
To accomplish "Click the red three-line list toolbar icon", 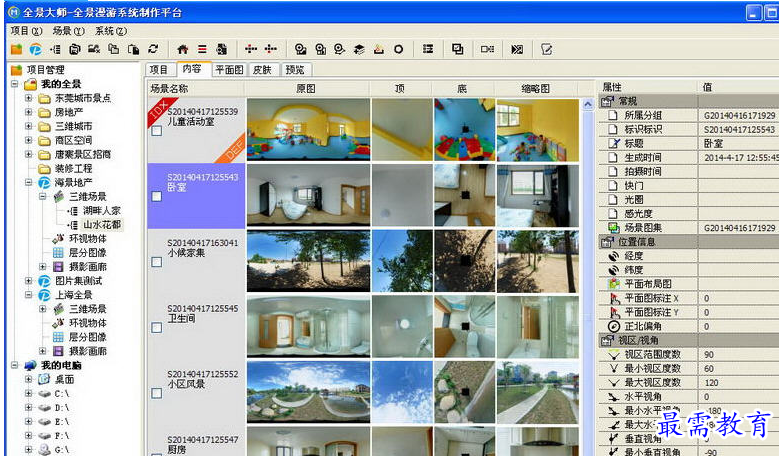I will click(202, 49).
